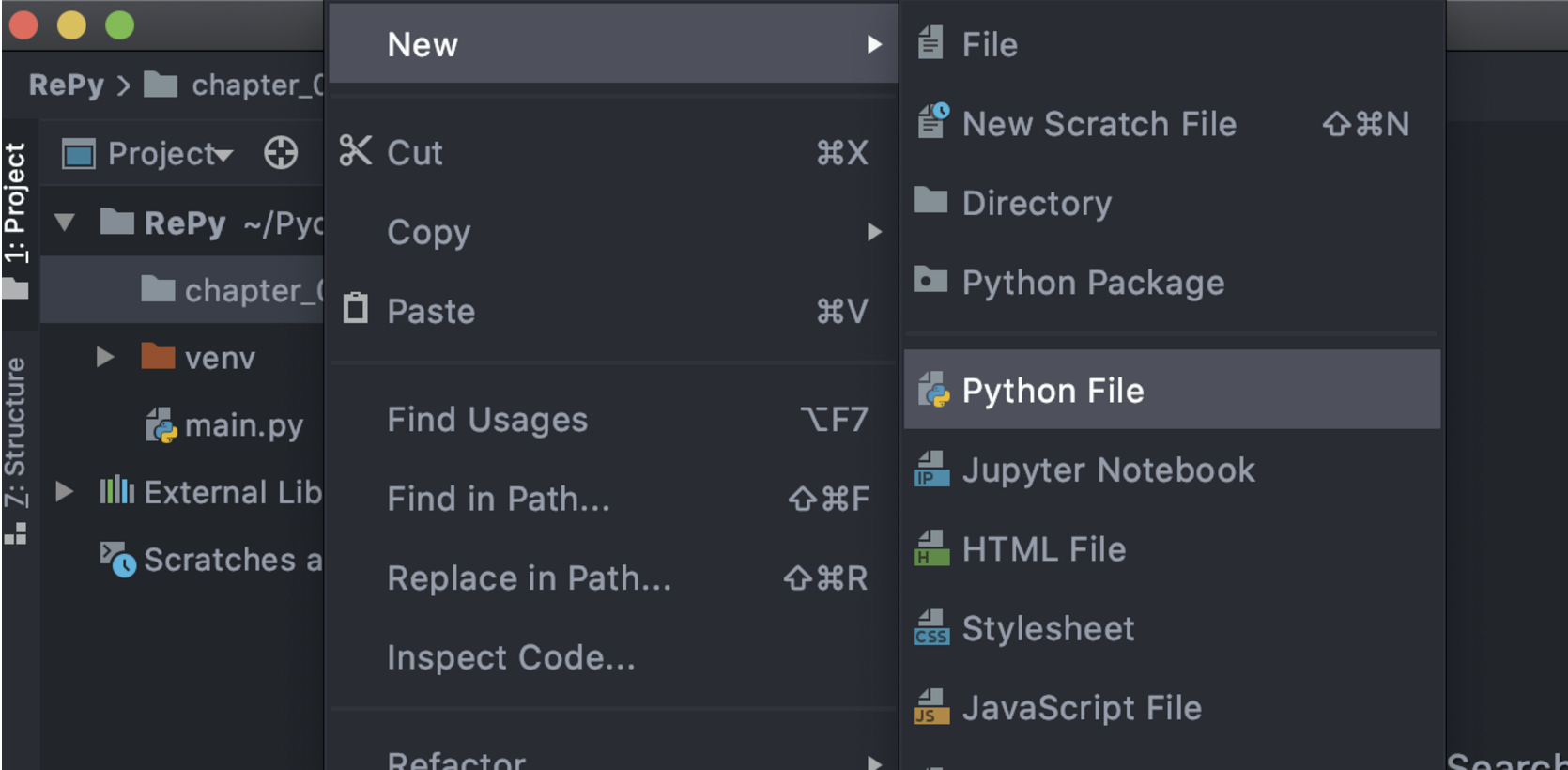The height and width of the screenshot is (770, 1568).
Task: Open the 7: Structure side tab
Action: click(x=16, y=432)
